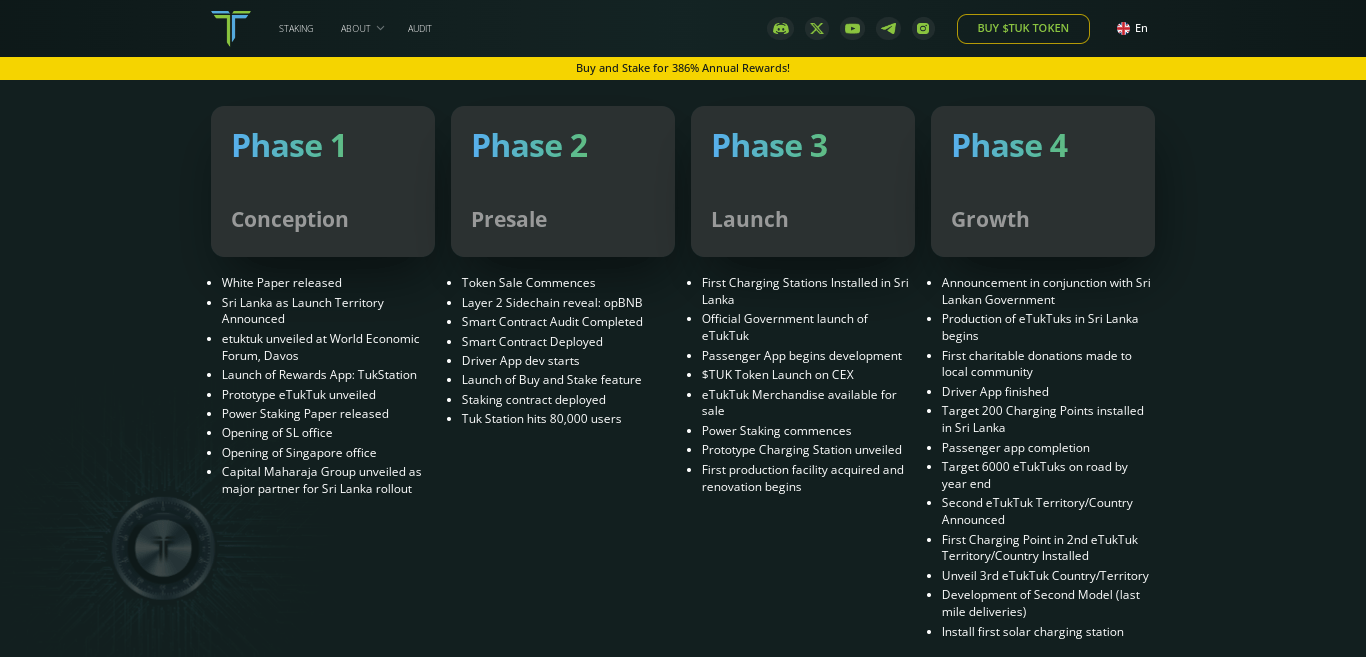
Task: Open the X (Twitter) social link
Action: click(817, 28)
